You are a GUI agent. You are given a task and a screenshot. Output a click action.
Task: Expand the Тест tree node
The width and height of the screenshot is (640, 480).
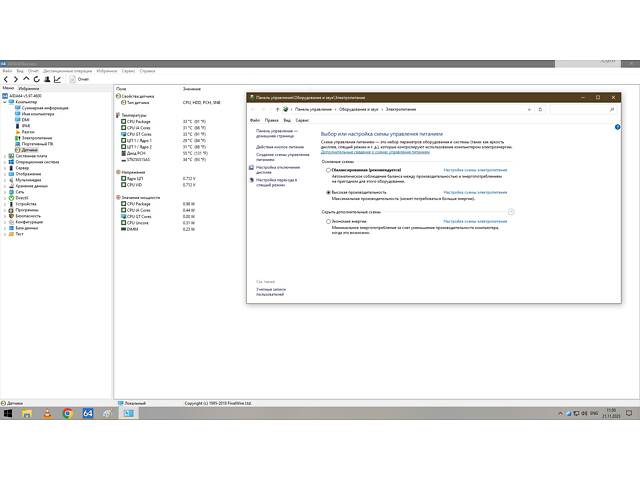coord(5,234)
